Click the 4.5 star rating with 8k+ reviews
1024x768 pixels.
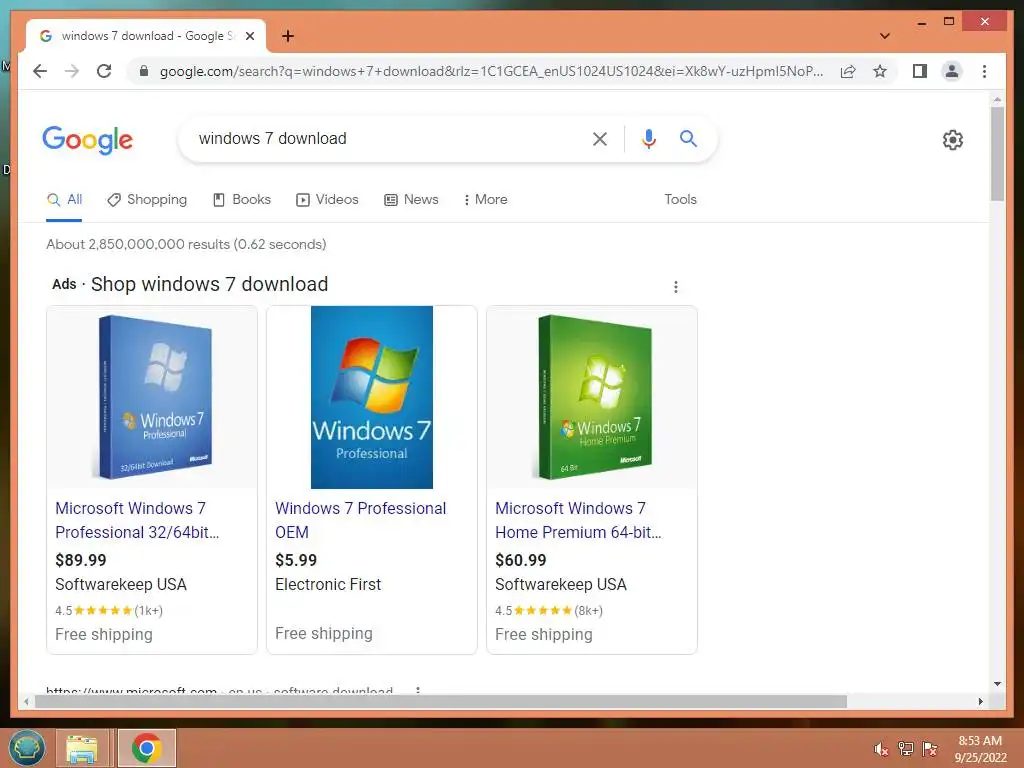tap(549, 611)
